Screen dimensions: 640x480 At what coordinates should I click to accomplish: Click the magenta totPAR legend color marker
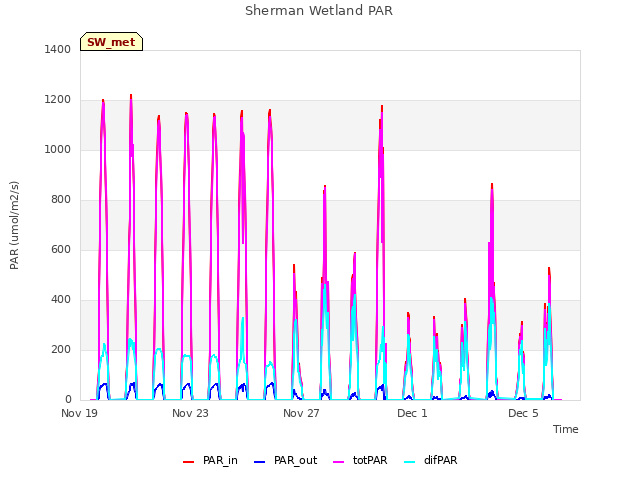[339, 462]
